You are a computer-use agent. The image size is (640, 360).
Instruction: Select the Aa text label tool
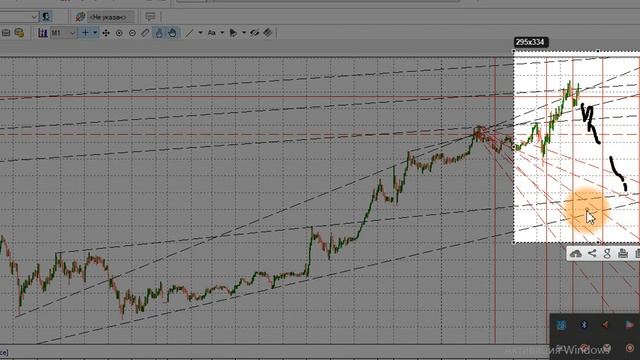(212, 33)
